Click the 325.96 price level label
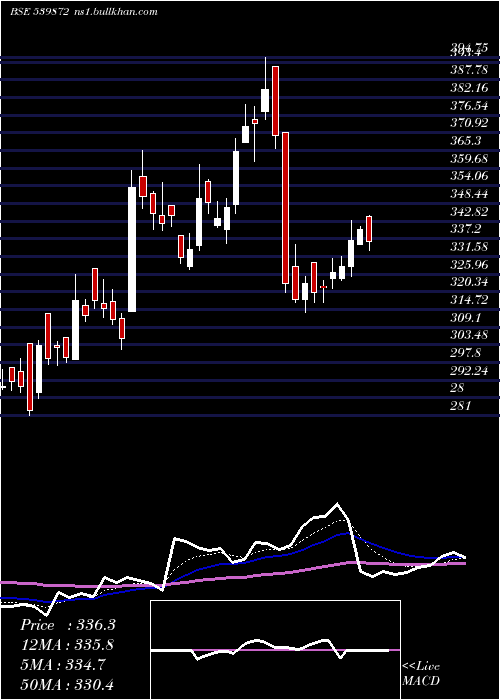The height and width of the screenshot is (700, 500). (x=469, y=265)
